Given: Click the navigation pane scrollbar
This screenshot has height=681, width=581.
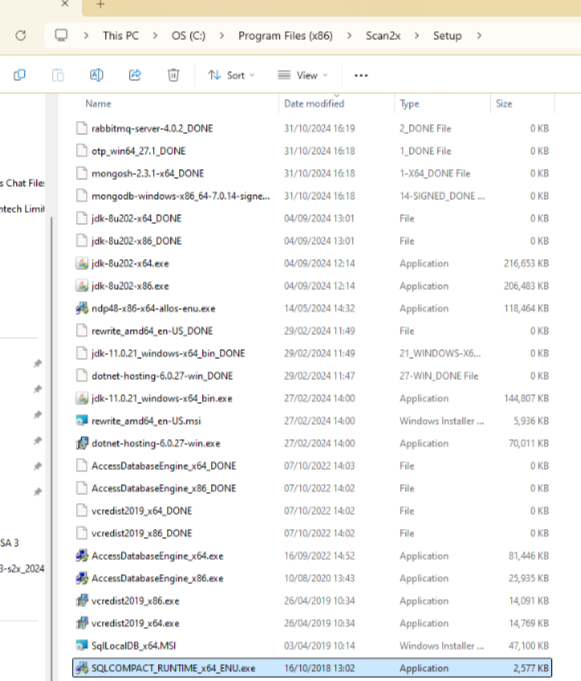Looking at the screenshot, I should [x=52, y=447].
